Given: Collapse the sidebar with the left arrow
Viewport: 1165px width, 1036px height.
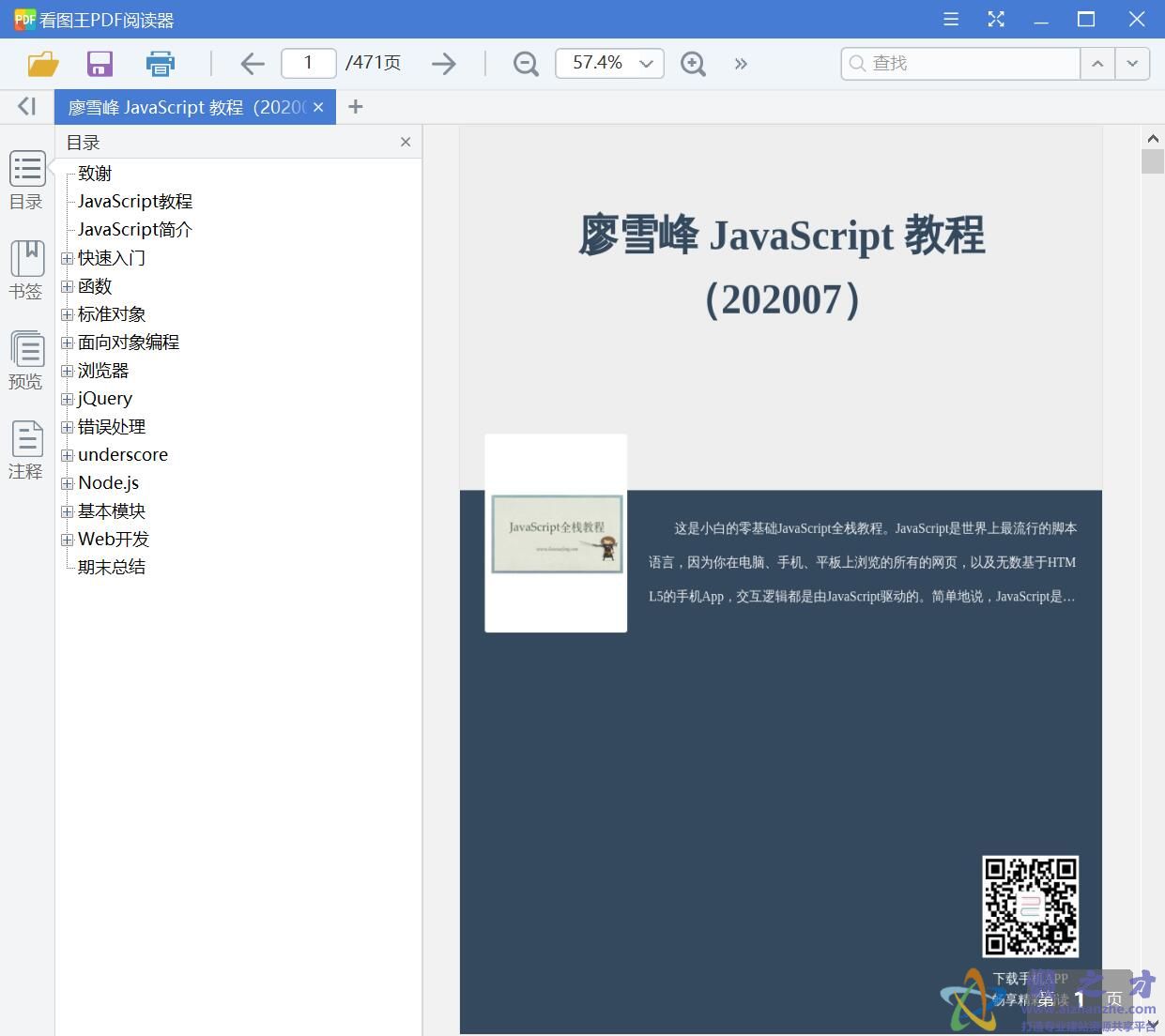Looking at the screenshot, I should pos(25,106).
